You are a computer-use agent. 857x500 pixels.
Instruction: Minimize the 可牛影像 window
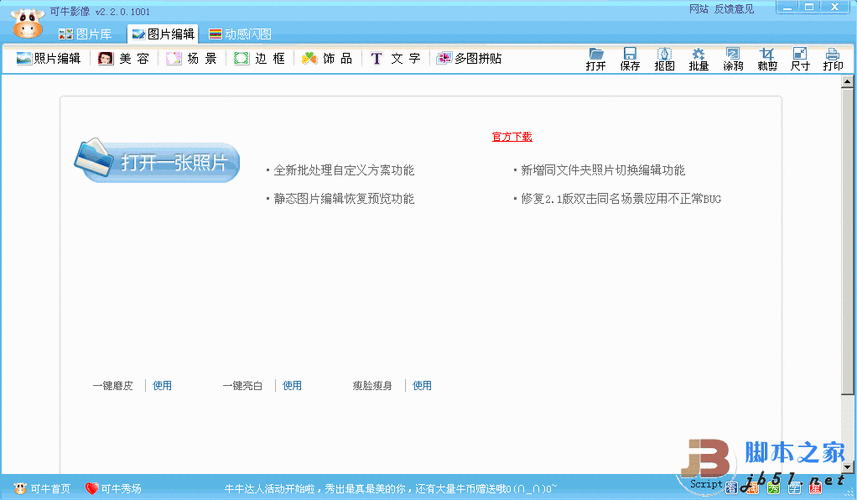pyautogui.click(x=788, y=7)
